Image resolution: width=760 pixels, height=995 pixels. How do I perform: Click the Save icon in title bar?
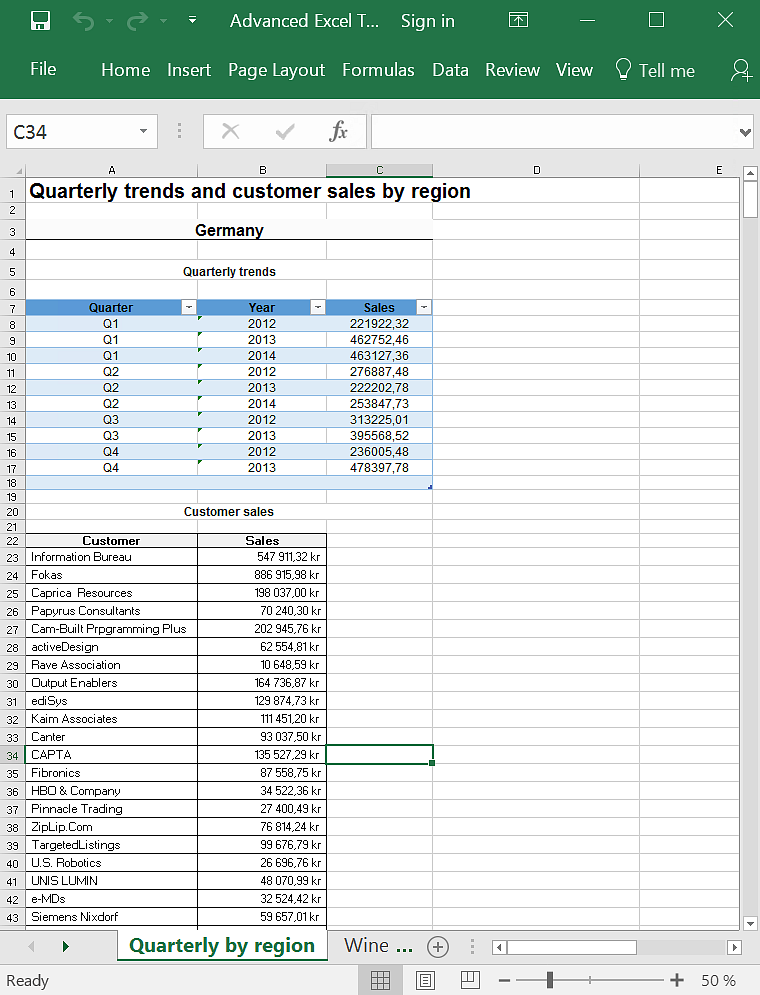click(40, 21)
